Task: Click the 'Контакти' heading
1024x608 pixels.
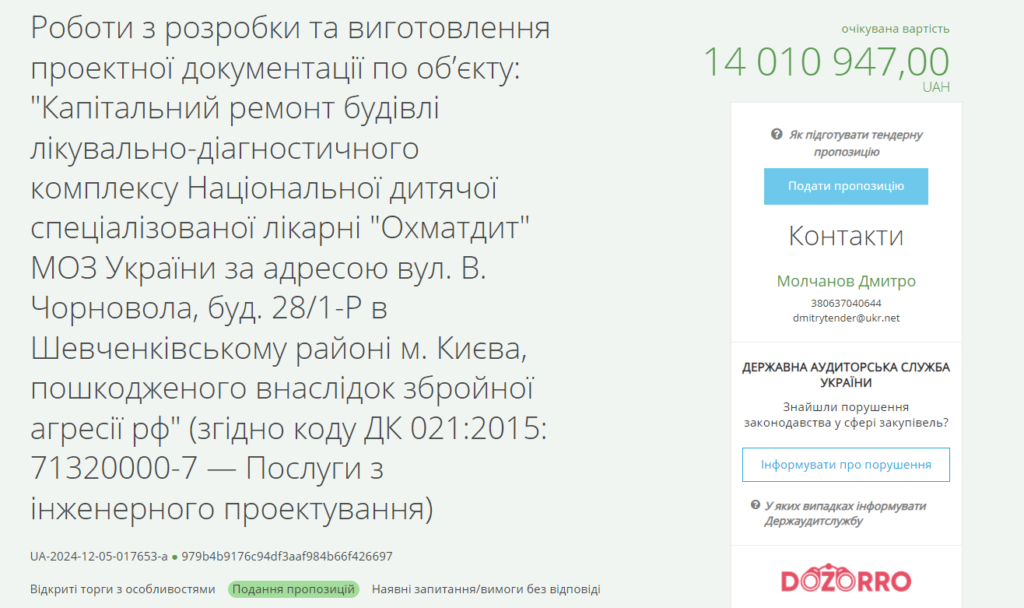Action: coord(846,236)
